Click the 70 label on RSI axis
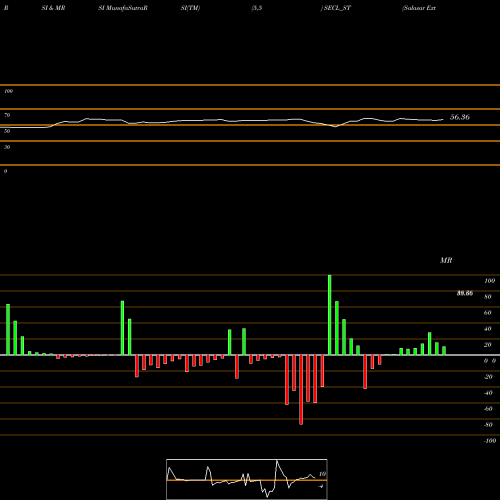 tap(7, 115)
